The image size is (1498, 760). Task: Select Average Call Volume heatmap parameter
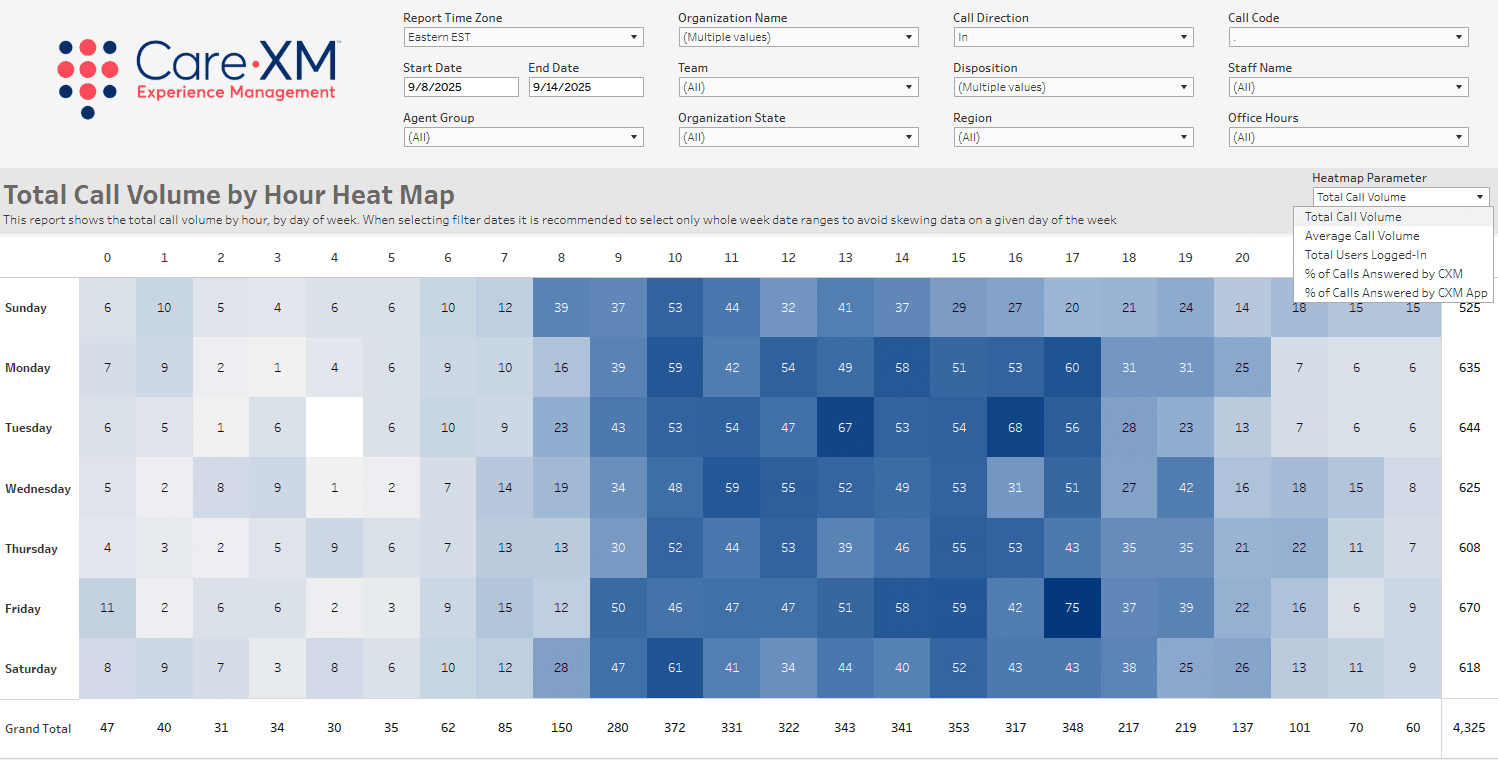(1360, 235)
